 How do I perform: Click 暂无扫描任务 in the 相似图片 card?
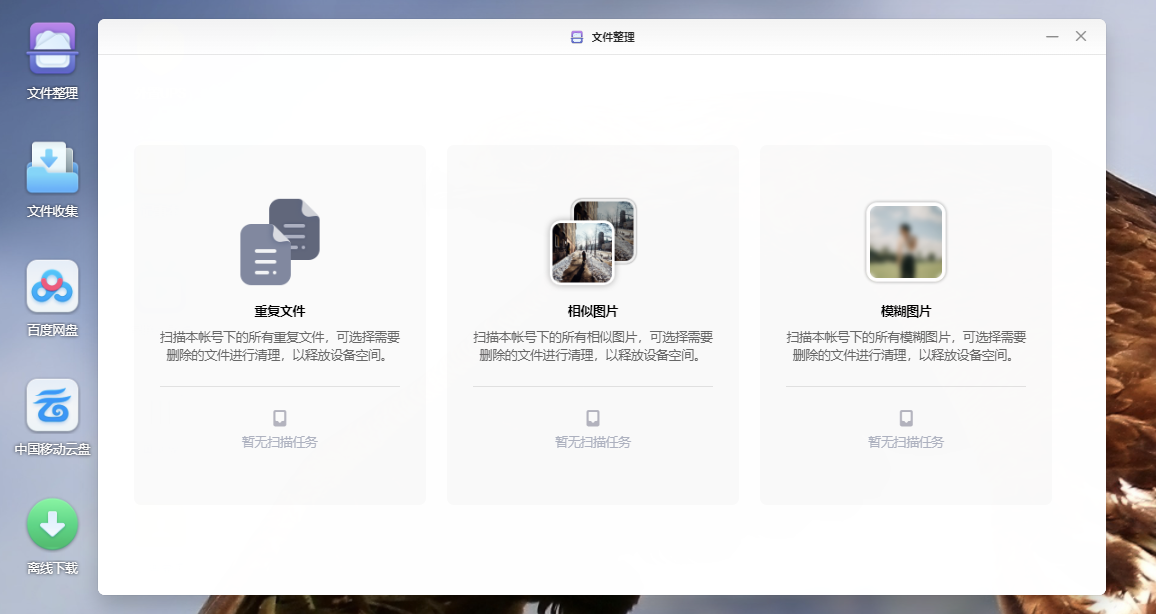(593, 442)
